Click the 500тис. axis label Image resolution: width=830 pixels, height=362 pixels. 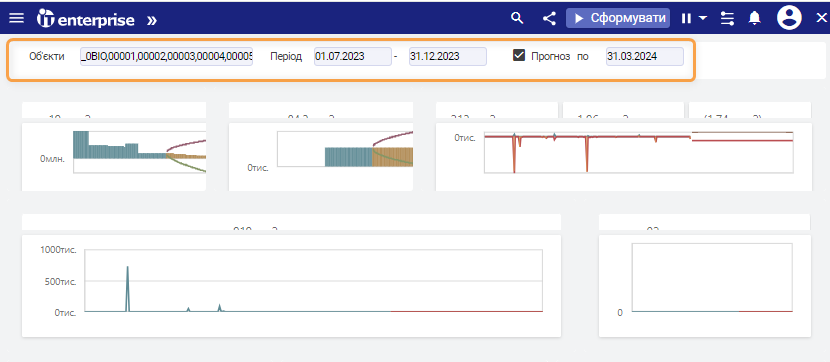click(x=61, y=281)
